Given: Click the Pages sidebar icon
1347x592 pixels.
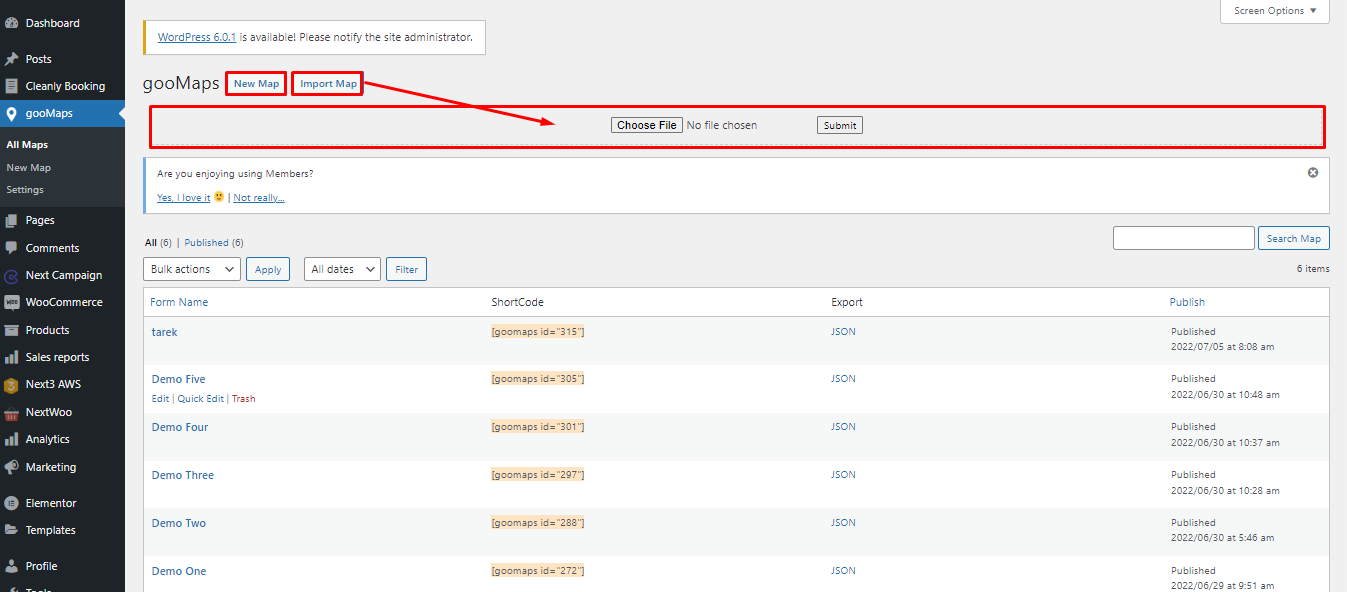Looking at the screenshot, I should (x=12, y=220).
